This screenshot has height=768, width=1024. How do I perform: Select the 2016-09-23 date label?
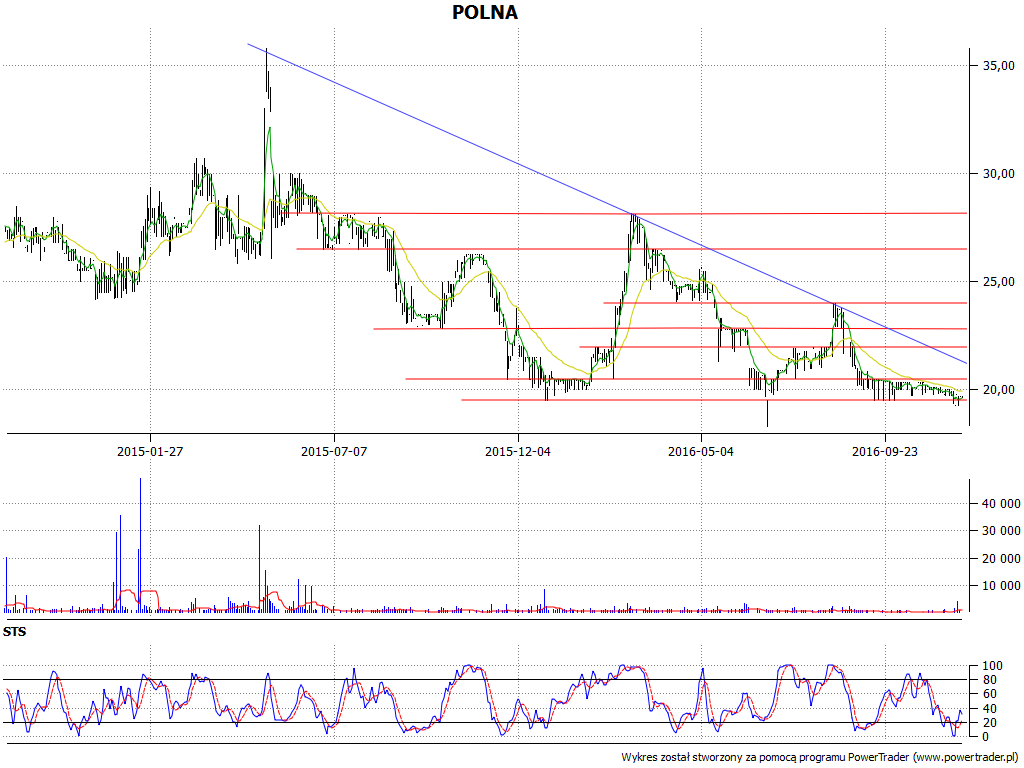pyautogui.click(x=885, y=451)
